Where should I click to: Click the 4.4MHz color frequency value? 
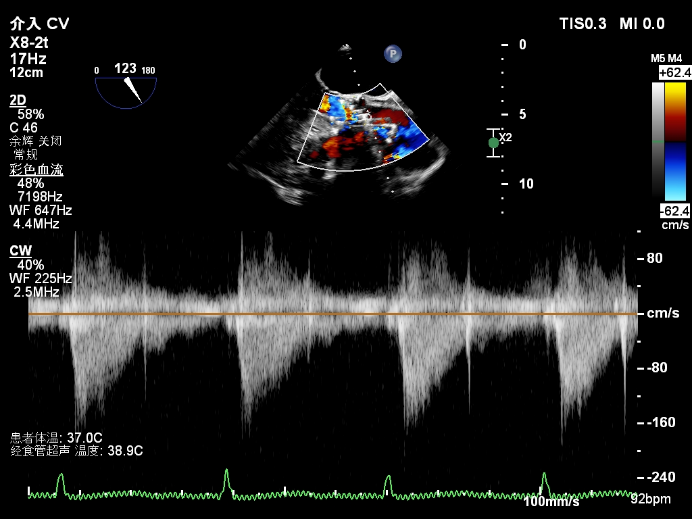(x=36, y=224)
